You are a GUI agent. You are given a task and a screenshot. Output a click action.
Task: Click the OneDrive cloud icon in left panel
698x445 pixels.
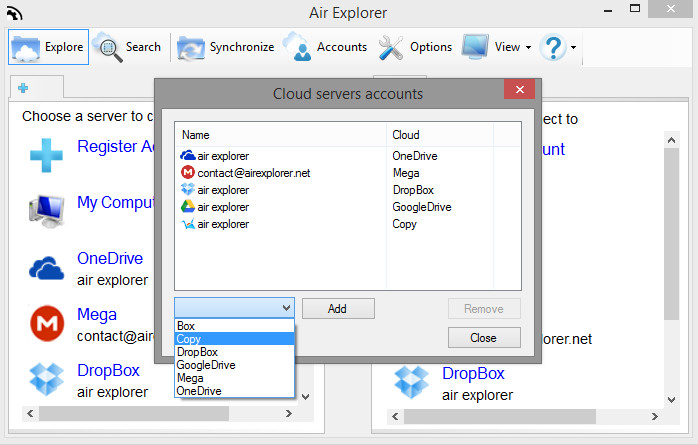[46, 268]
